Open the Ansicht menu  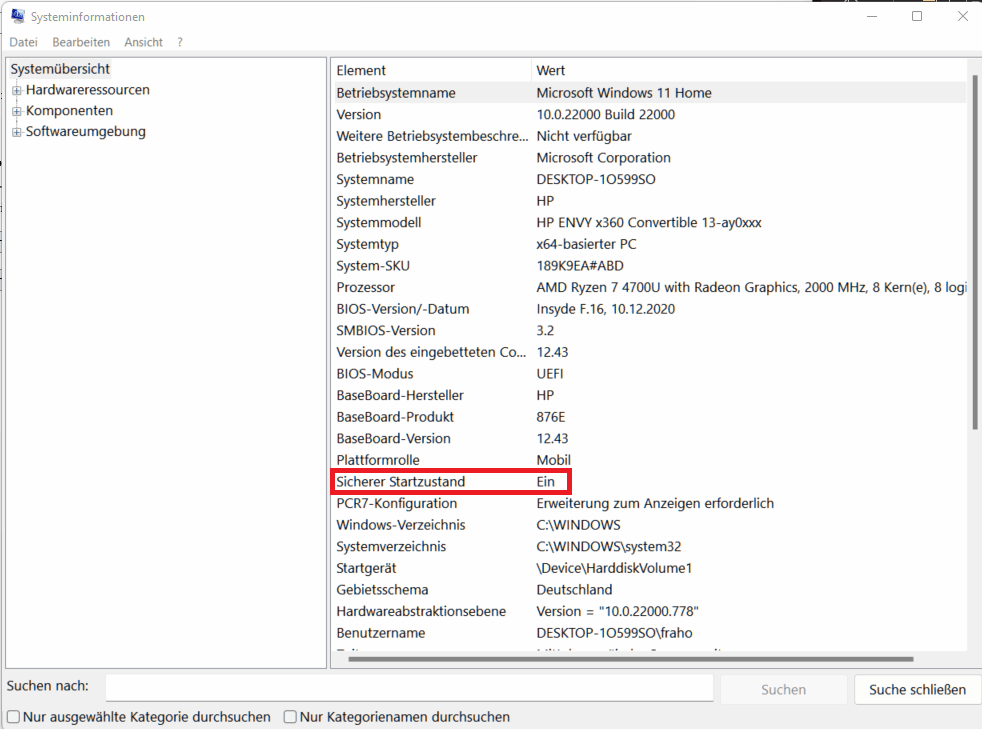[x=143, y=42]
